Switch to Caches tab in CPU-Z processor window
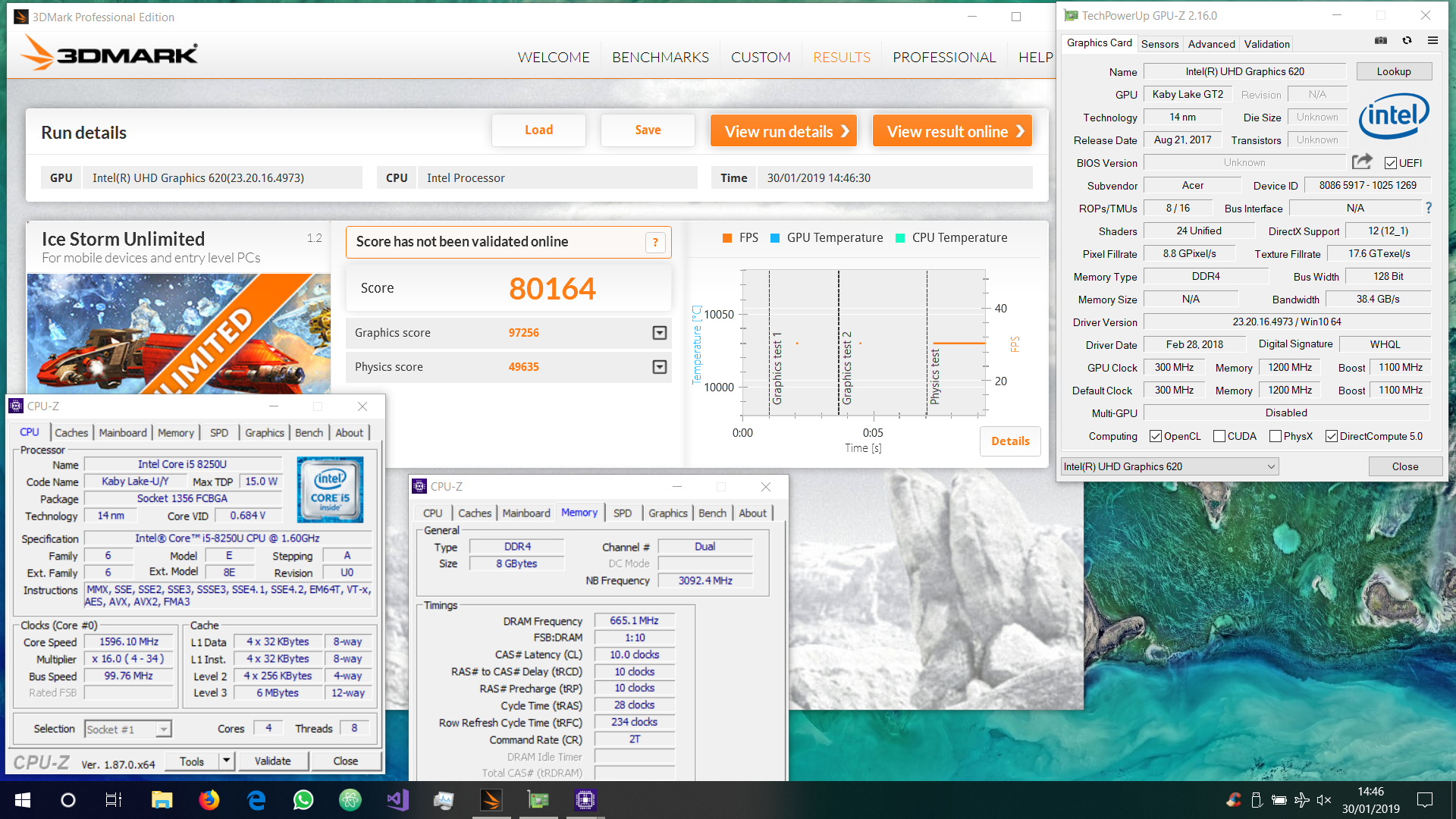The image size is (1456, 819). [x=71, y=432]
